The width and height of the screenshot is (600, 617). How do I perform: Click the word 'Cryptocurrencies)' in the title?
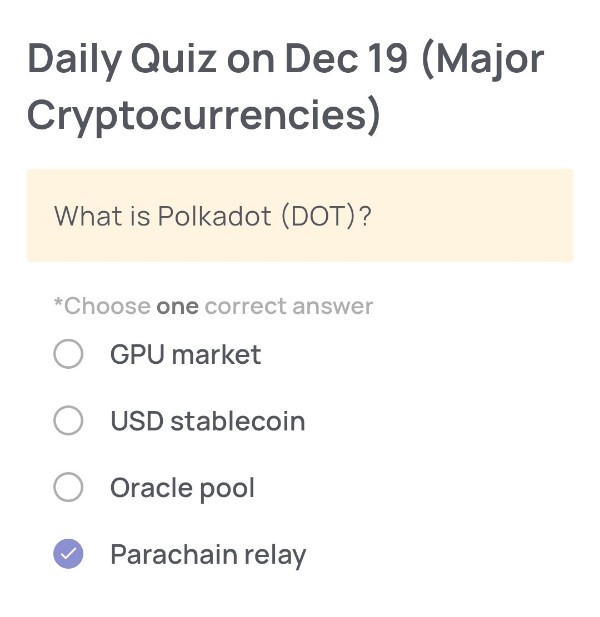204,115
